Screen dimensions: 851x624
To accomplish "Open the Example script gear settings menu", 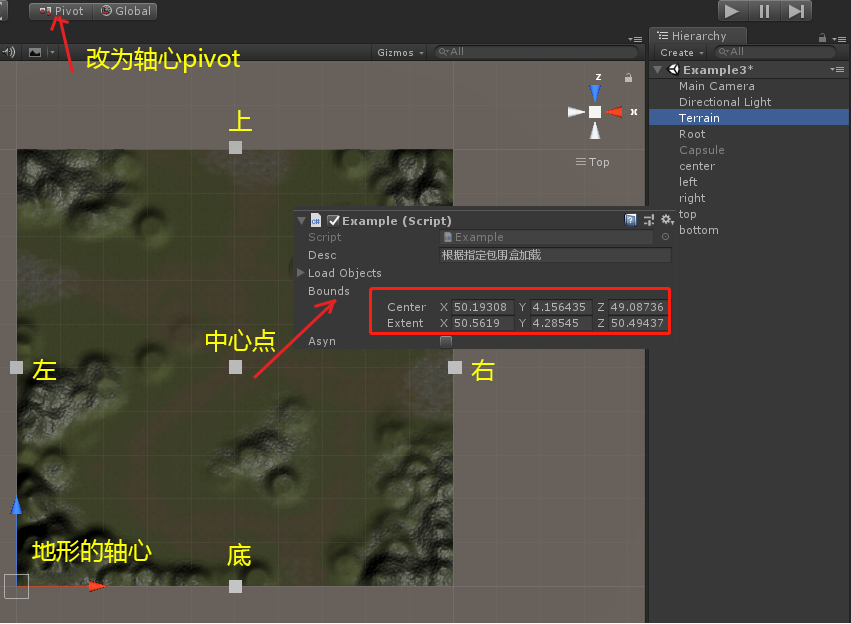I will 666,220.
